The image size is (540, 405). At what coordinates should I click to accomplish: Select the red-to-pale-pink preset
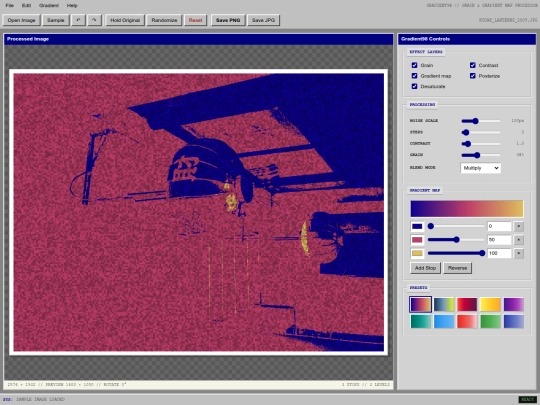[x=467, y=321]
